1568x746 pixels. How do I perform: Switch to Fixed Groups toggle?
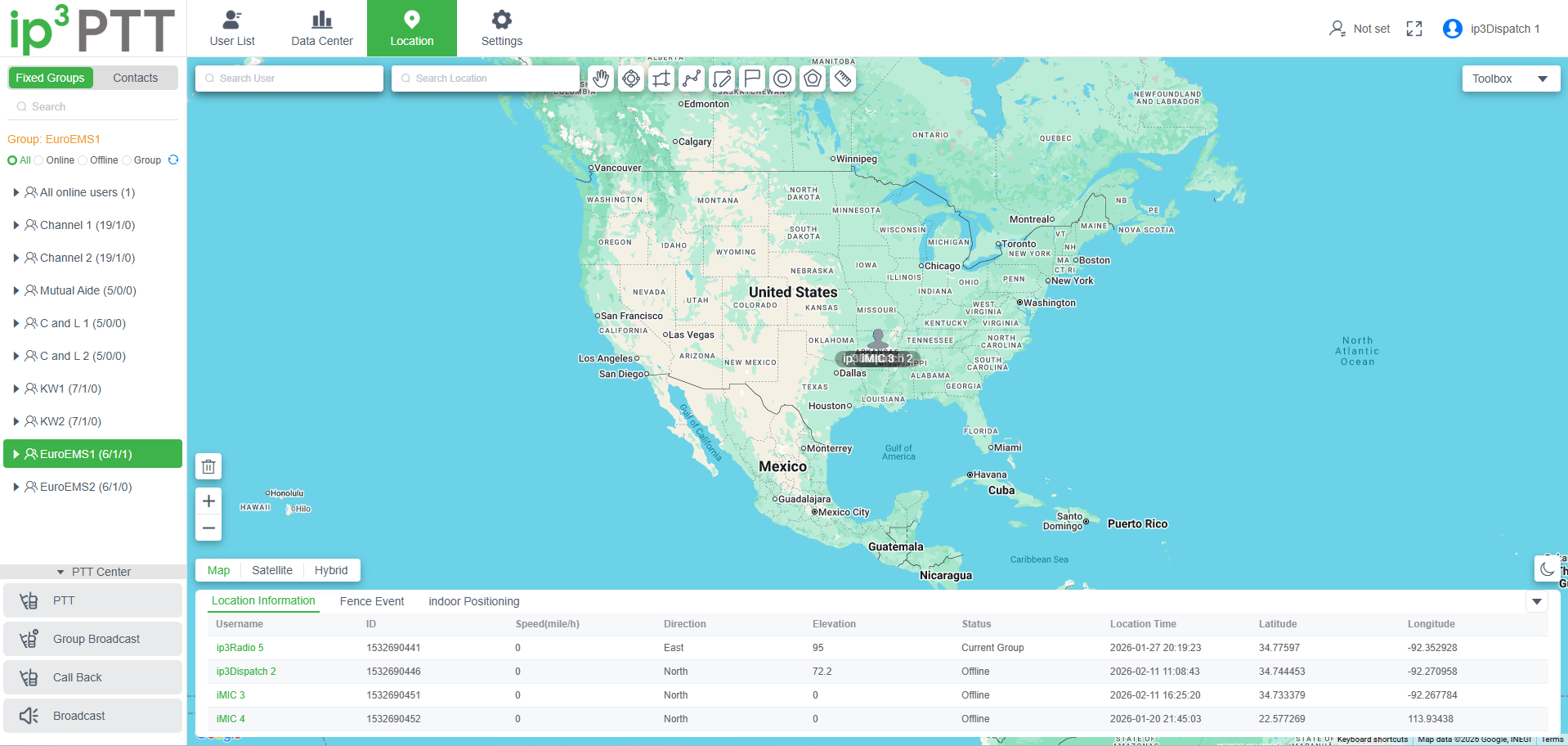50,78
